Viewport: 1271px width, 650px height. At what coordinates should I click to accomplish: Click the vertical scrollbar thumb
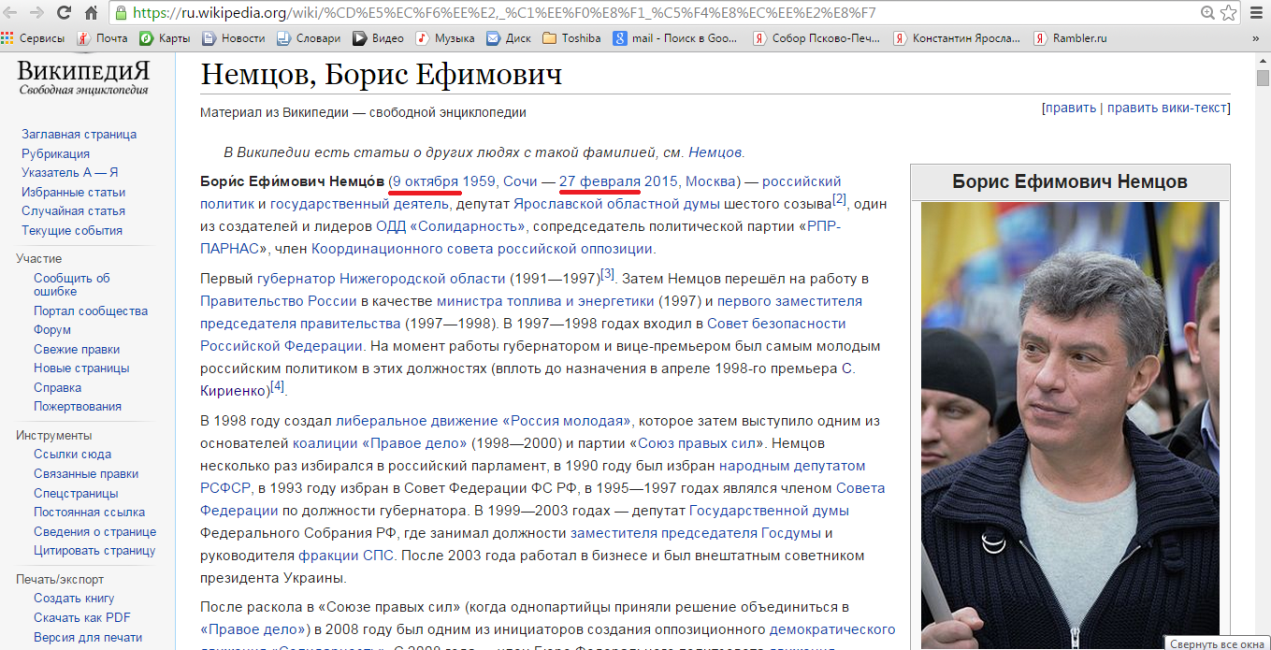[1262, 79]
